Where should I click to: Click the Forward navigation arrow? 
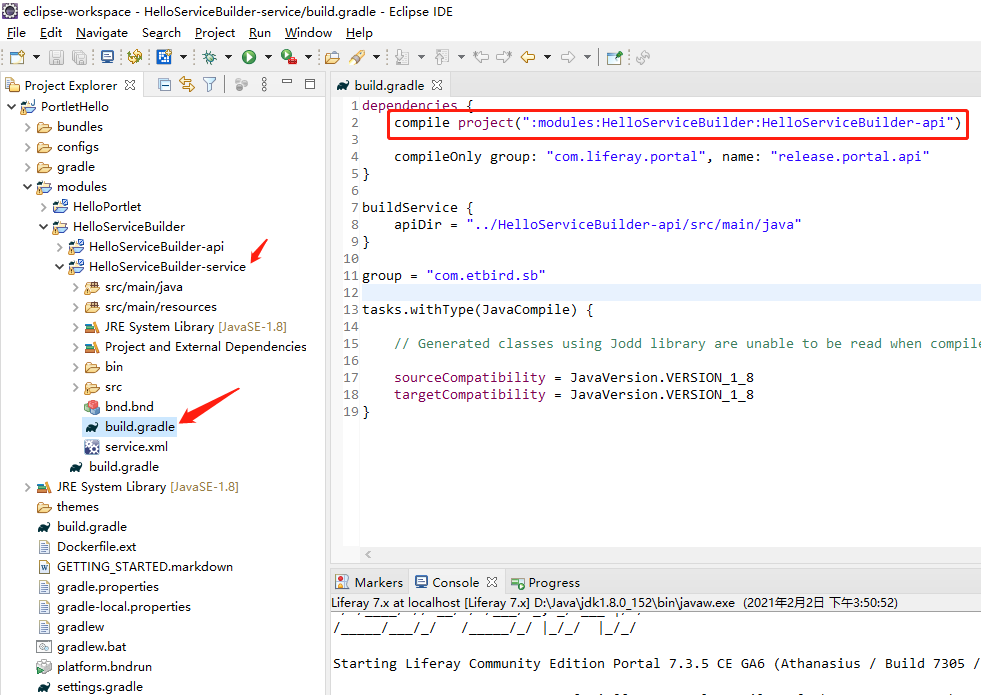[x=567, y=57]
